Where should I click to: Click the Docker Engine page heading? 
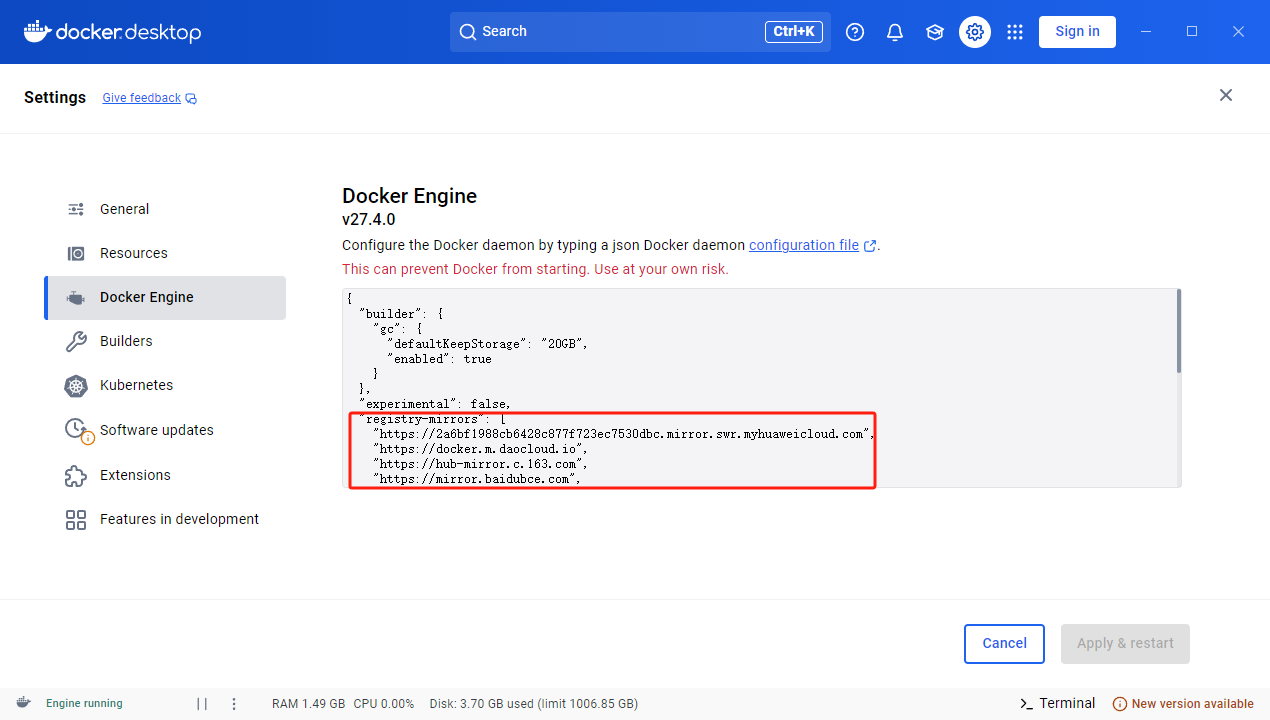(410, 196)
